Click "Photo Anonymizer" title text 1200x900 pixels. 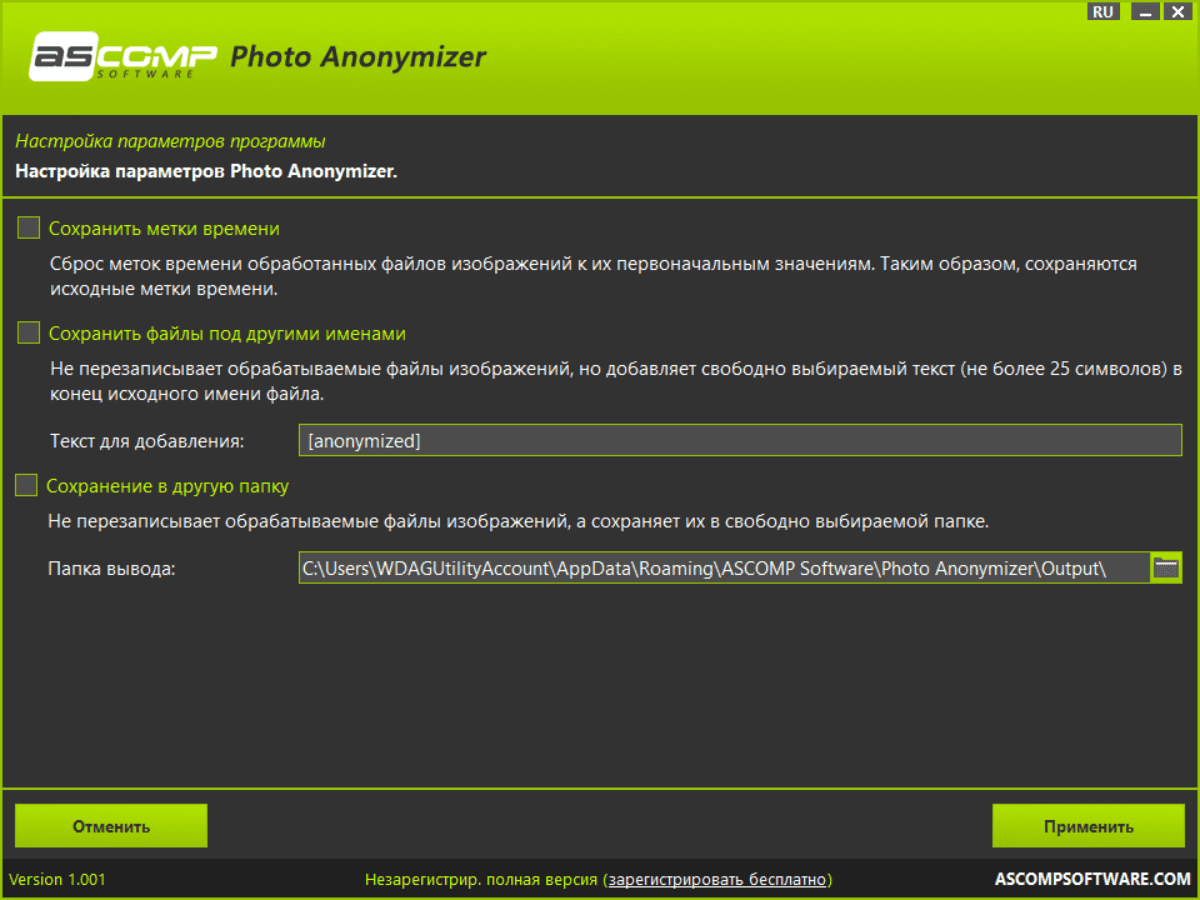click(x=358, y=57)
